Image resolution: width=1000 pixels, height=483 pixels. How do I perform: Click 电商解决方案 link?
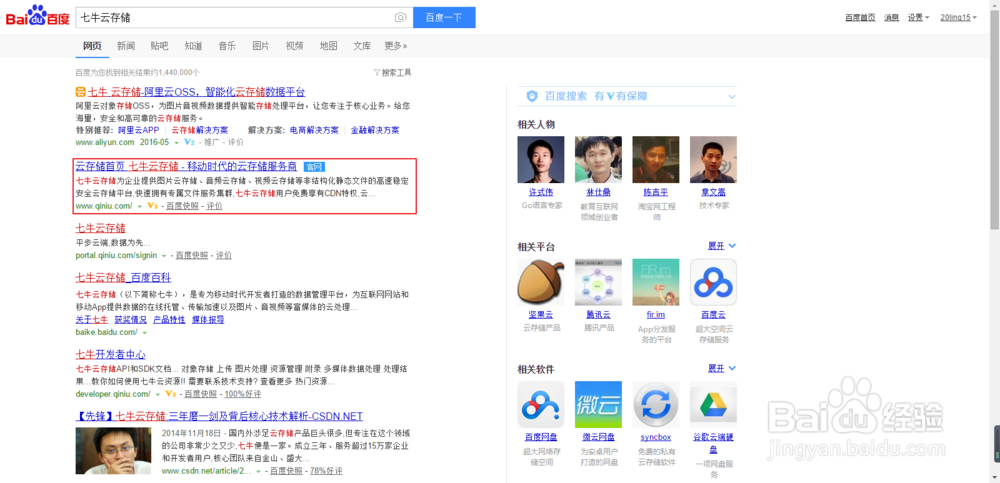pyautogui.click(x=314, y=130)
